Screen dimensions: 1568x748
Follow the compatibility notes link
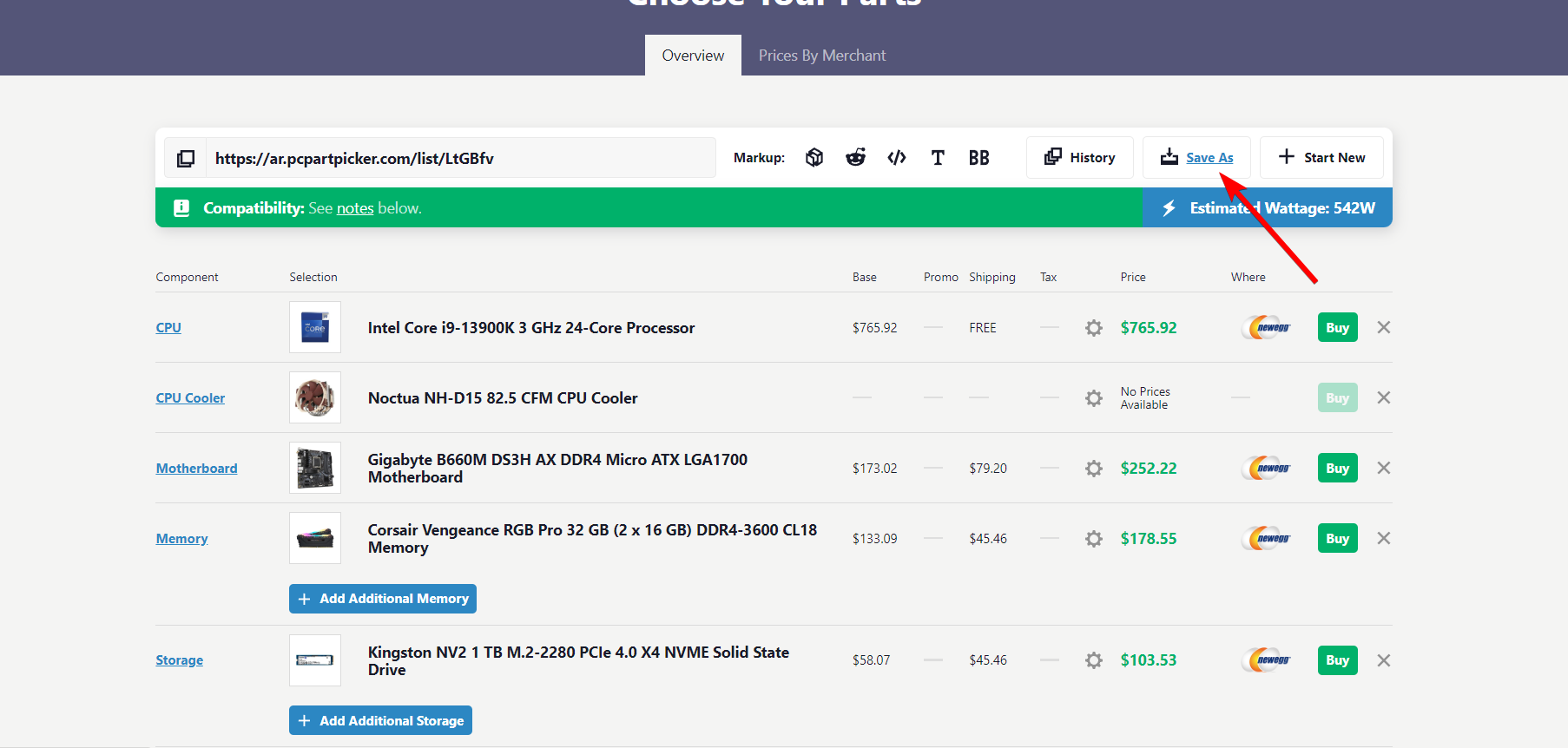tap(355, 208)
